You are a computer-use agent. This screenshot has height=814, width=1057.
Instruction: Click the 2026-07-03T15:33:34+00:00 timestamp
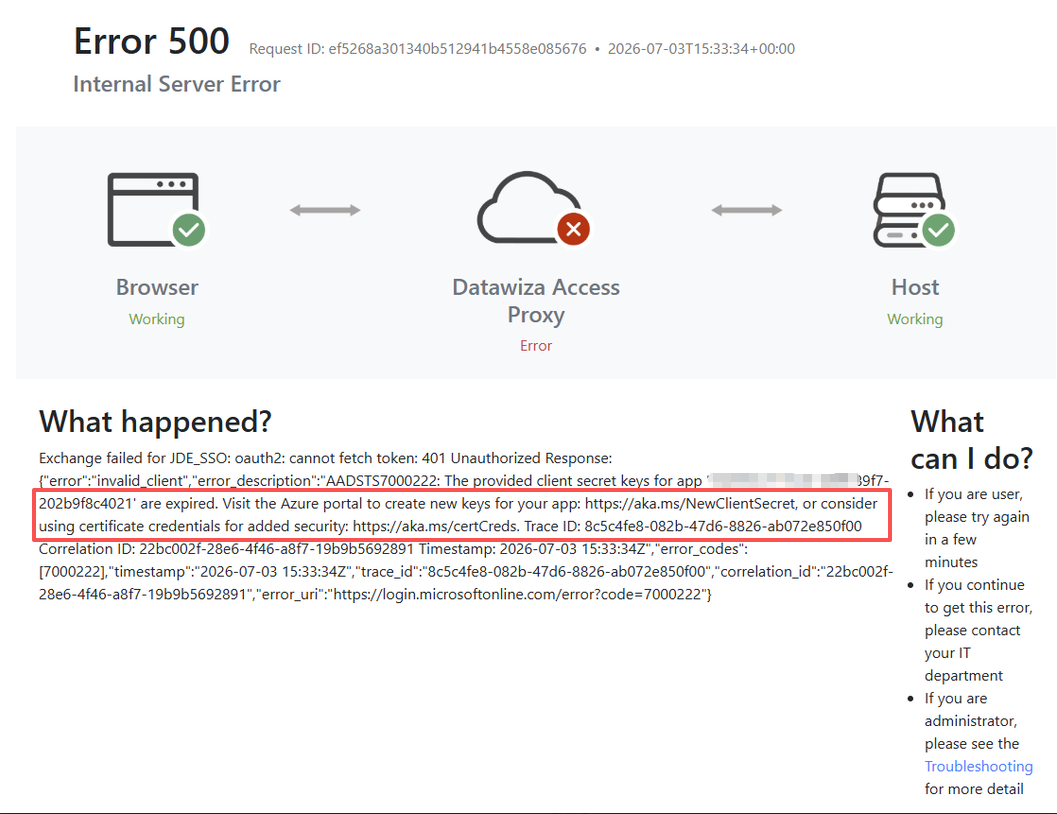point(701,49)
